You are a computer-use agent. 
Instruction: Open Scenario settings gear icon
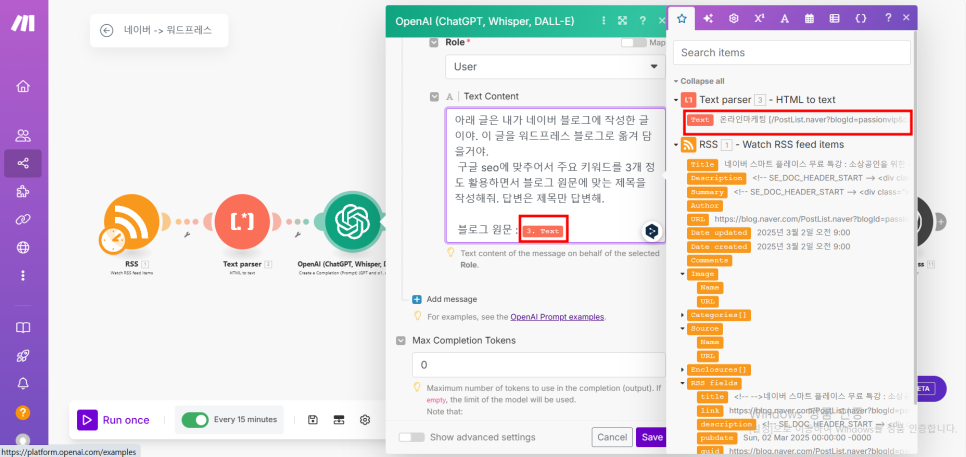point(365,419)
